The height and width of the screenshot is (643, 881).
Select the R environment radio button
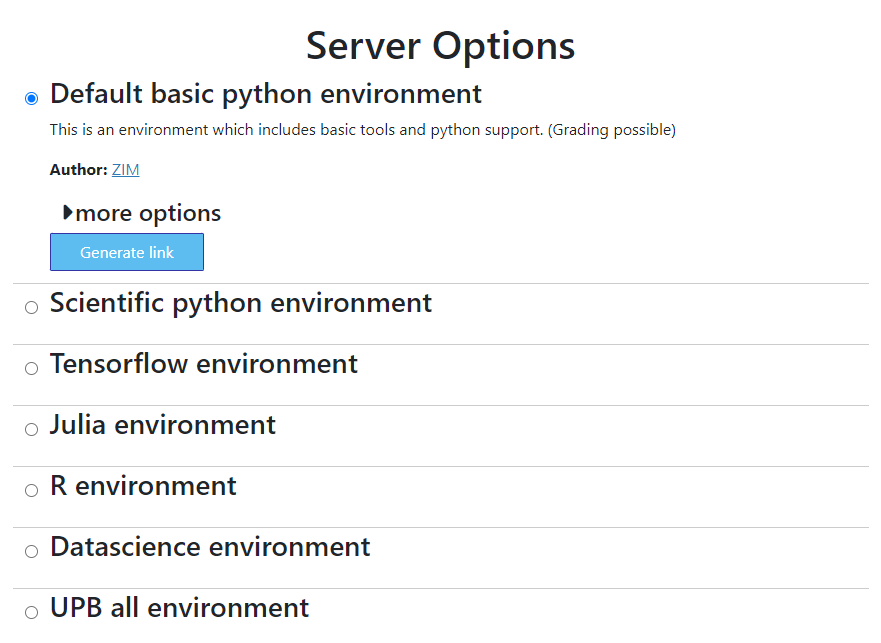click(31, 490)
